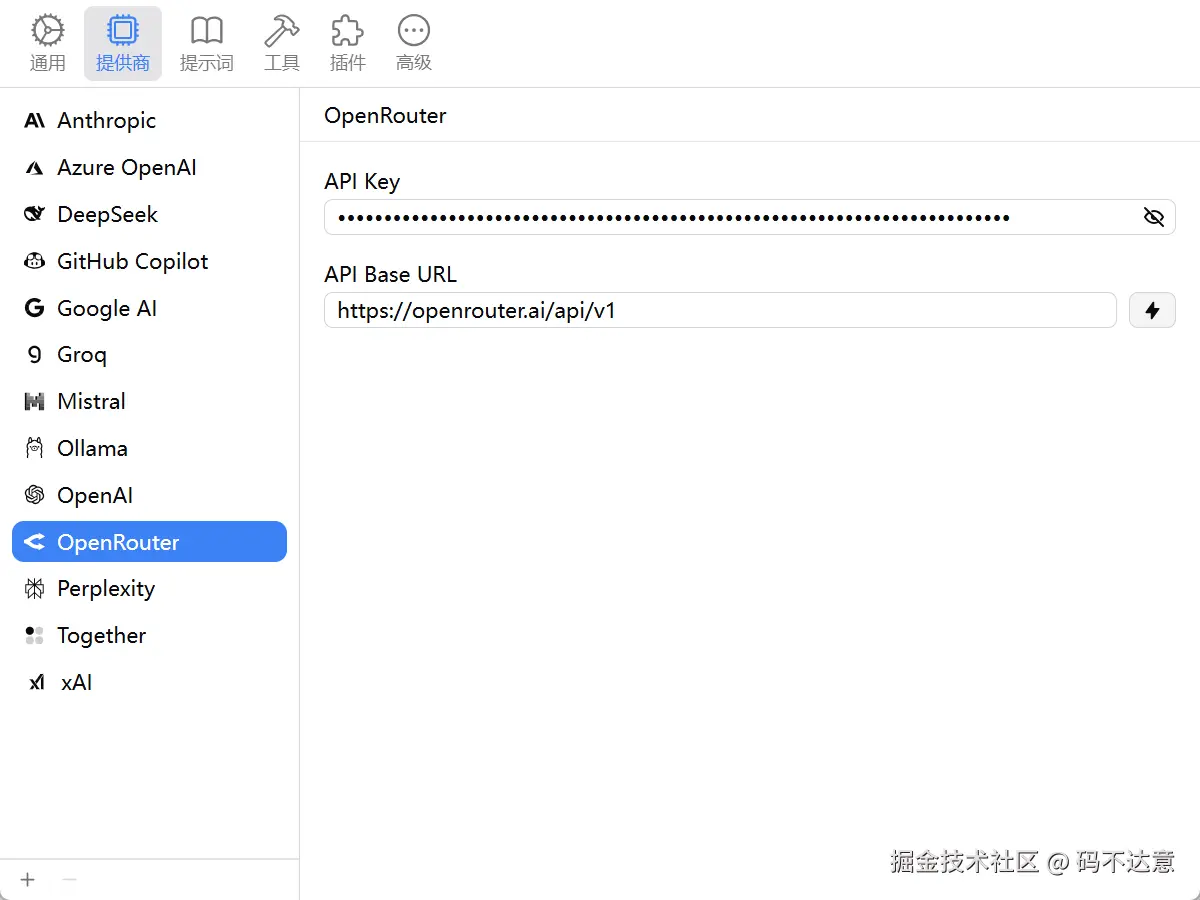
Task: Select Perplexity provider label
Action: coord(106,589)
